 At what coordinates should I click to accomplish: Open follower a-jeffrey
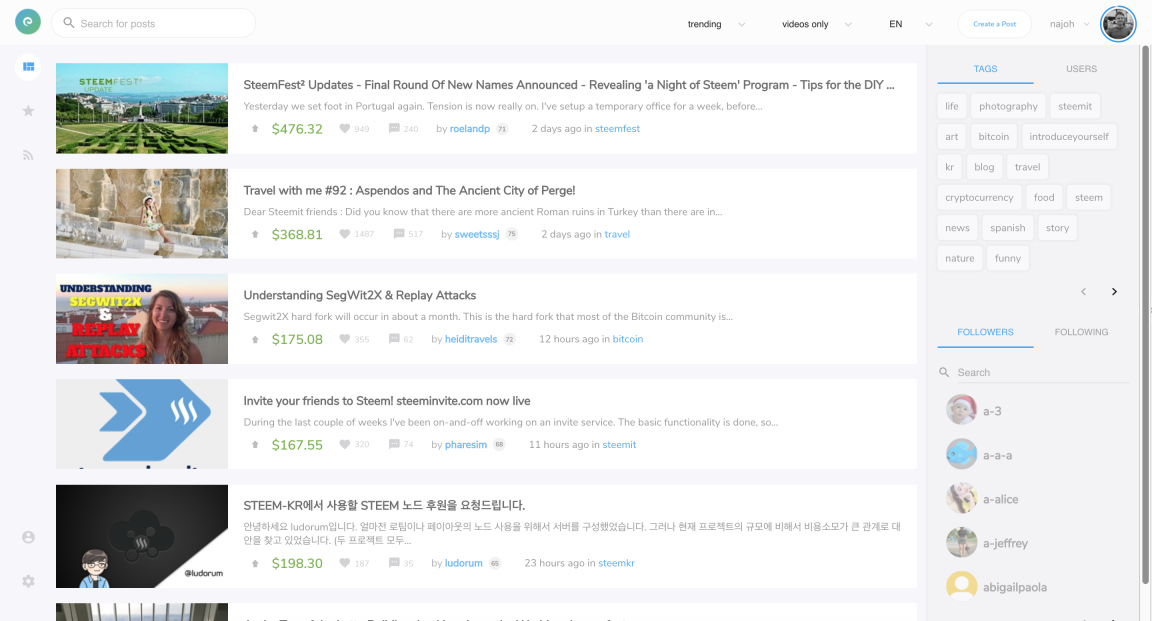(987, 543)
